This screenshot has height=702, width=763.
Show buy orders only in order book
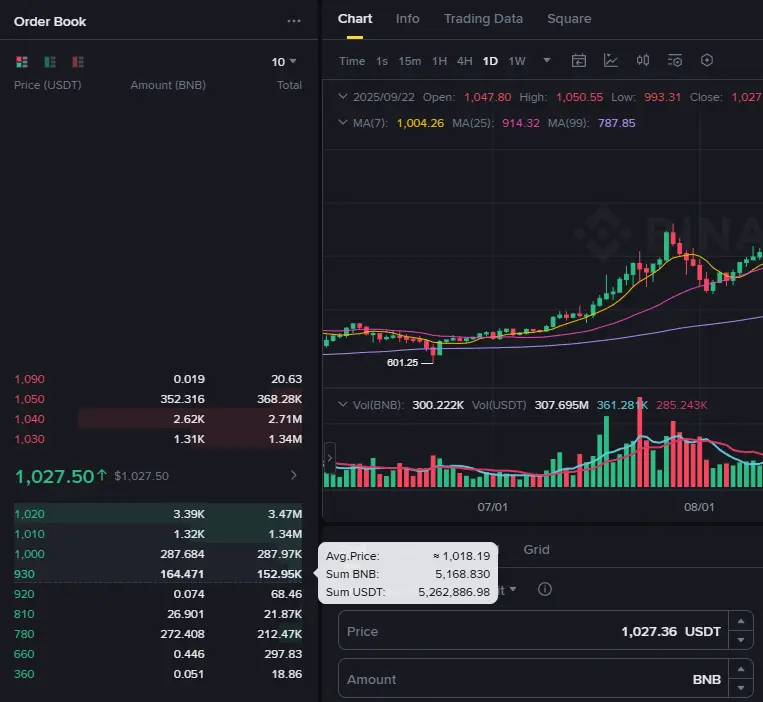[49, 62]
